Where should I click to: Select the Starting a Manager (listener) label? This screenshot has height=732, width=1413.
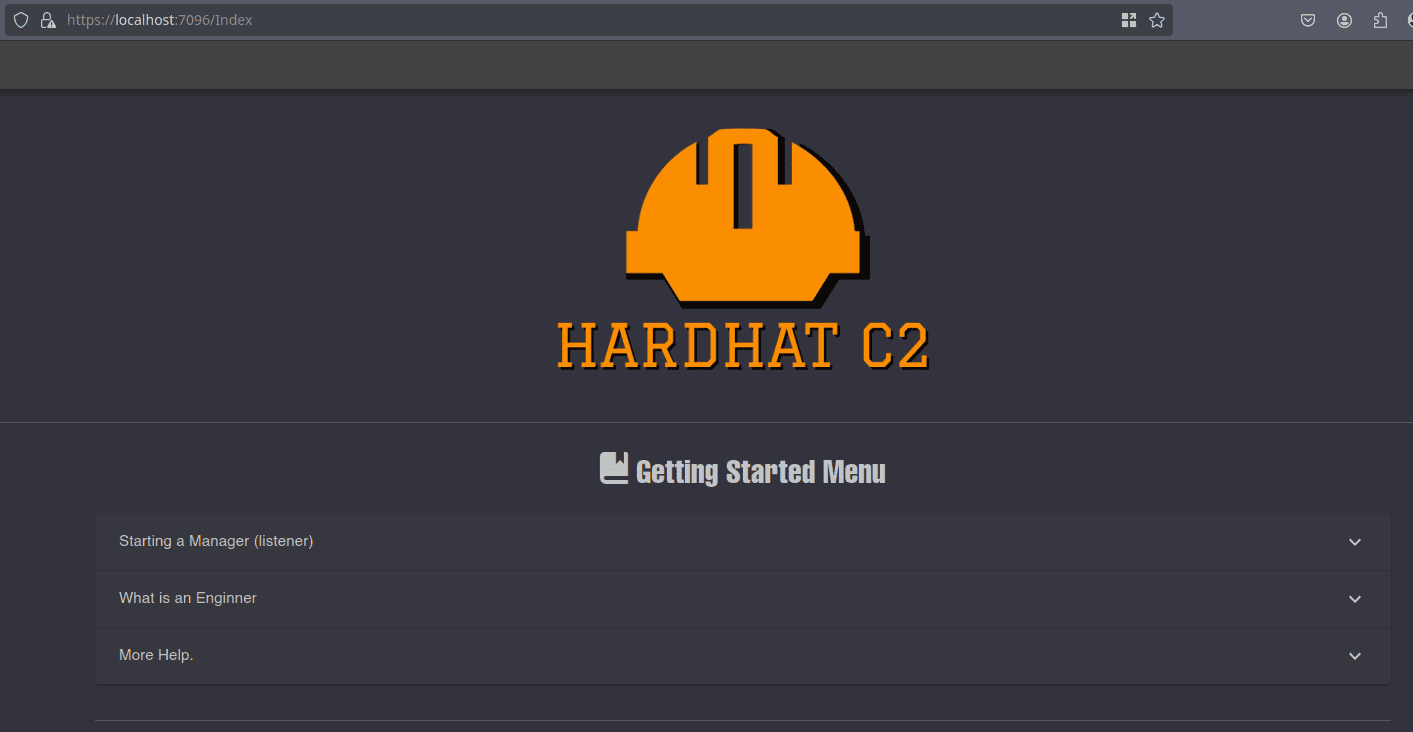click(216, 541)
